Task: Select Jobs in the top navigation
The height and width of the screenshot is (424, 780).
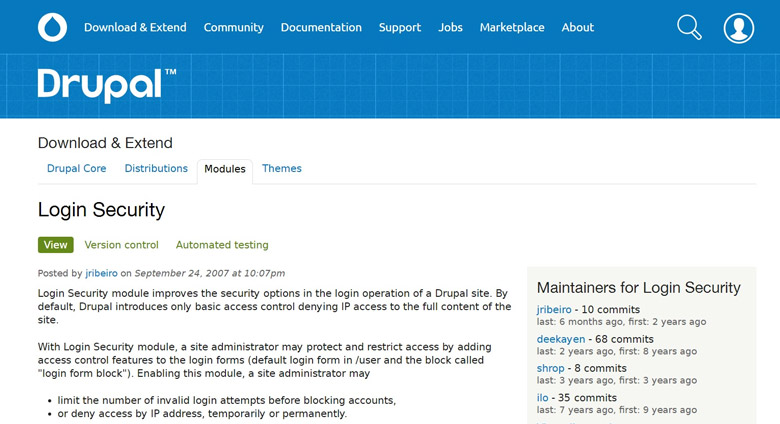Action: [x=450, y=27]
